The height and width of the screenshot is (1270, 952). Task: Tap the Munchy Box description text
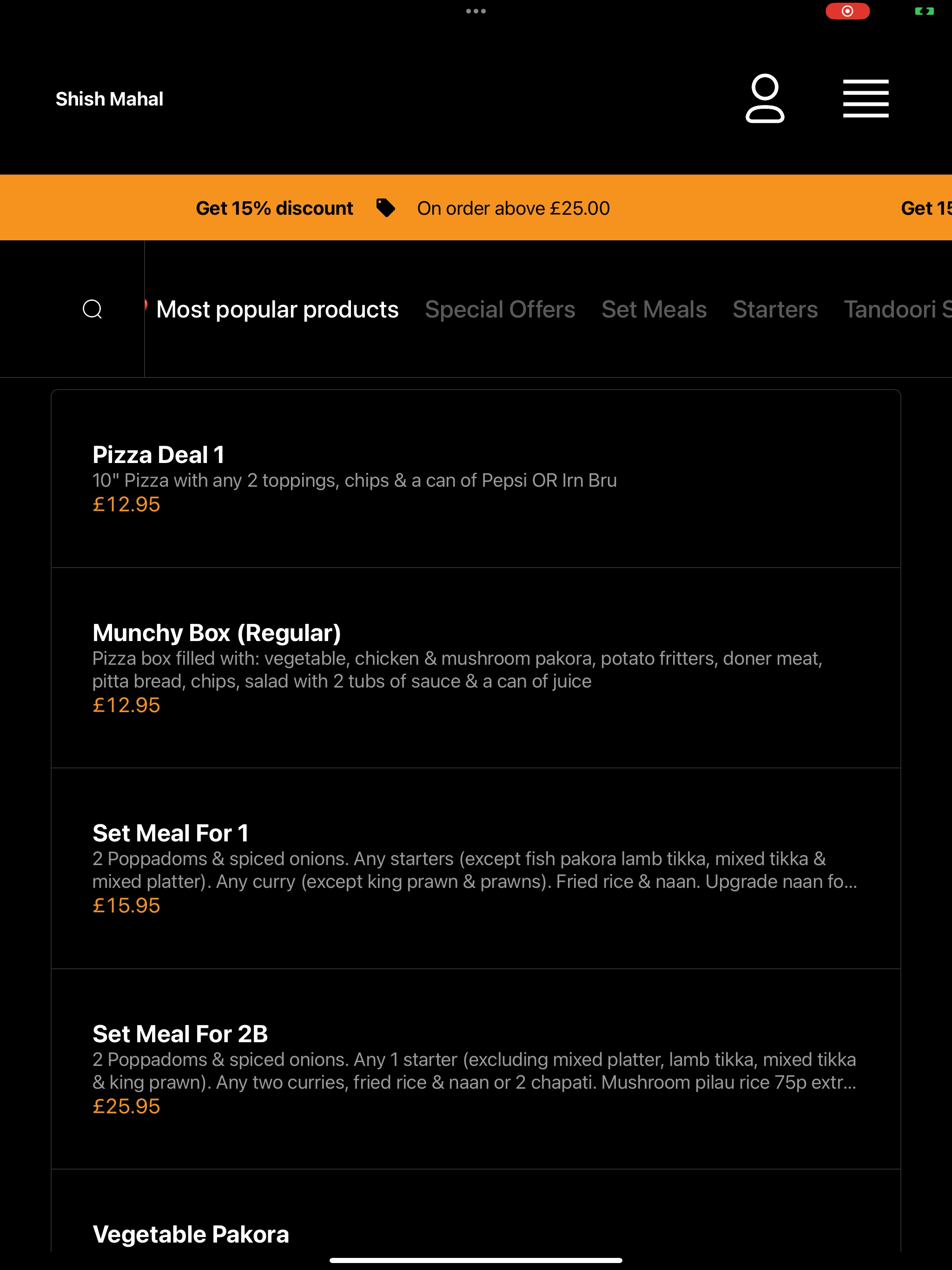pyautogui.click(x=457, y=669)
